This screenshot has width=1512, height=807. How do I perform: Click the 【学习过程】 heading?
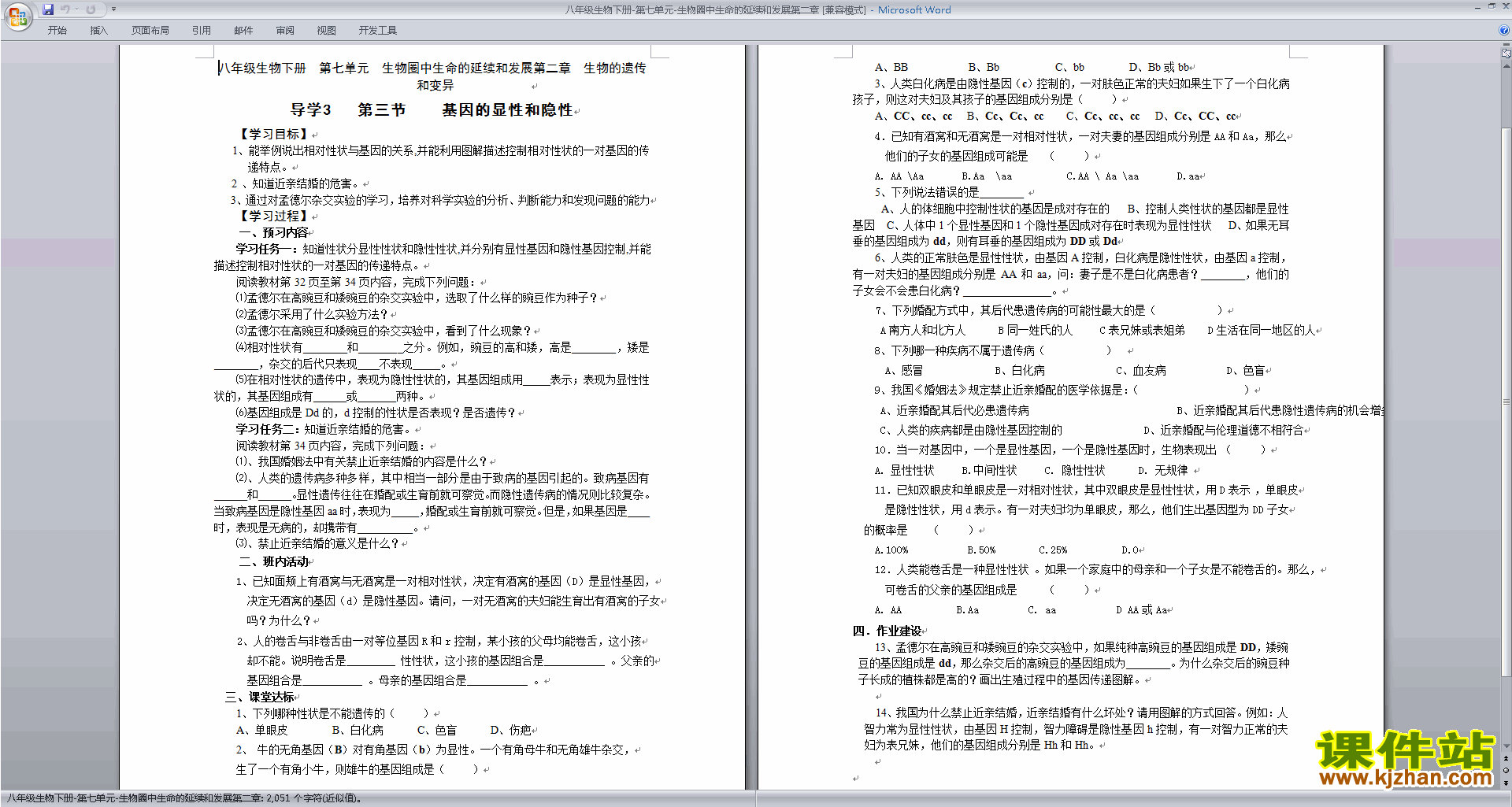pos(275,217)
